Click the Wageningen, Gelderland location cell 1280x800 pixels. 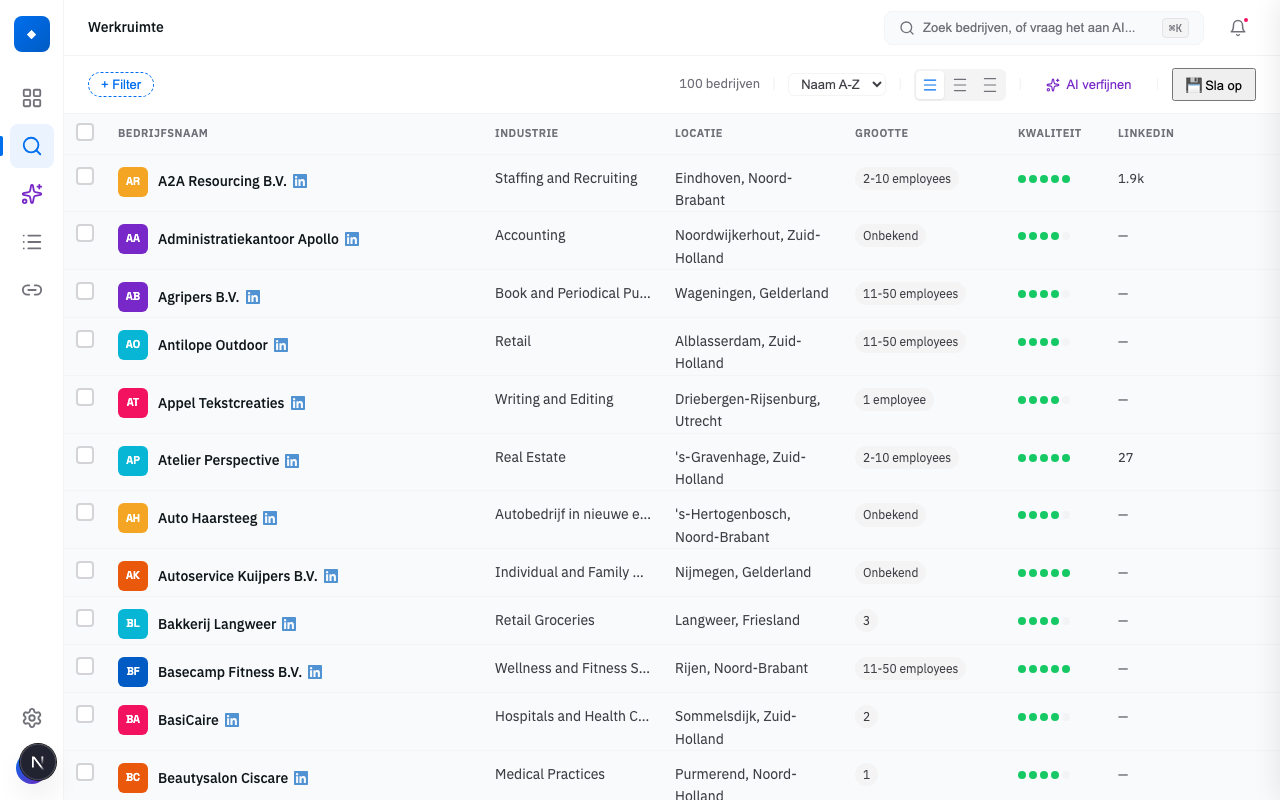coord(752,293)
